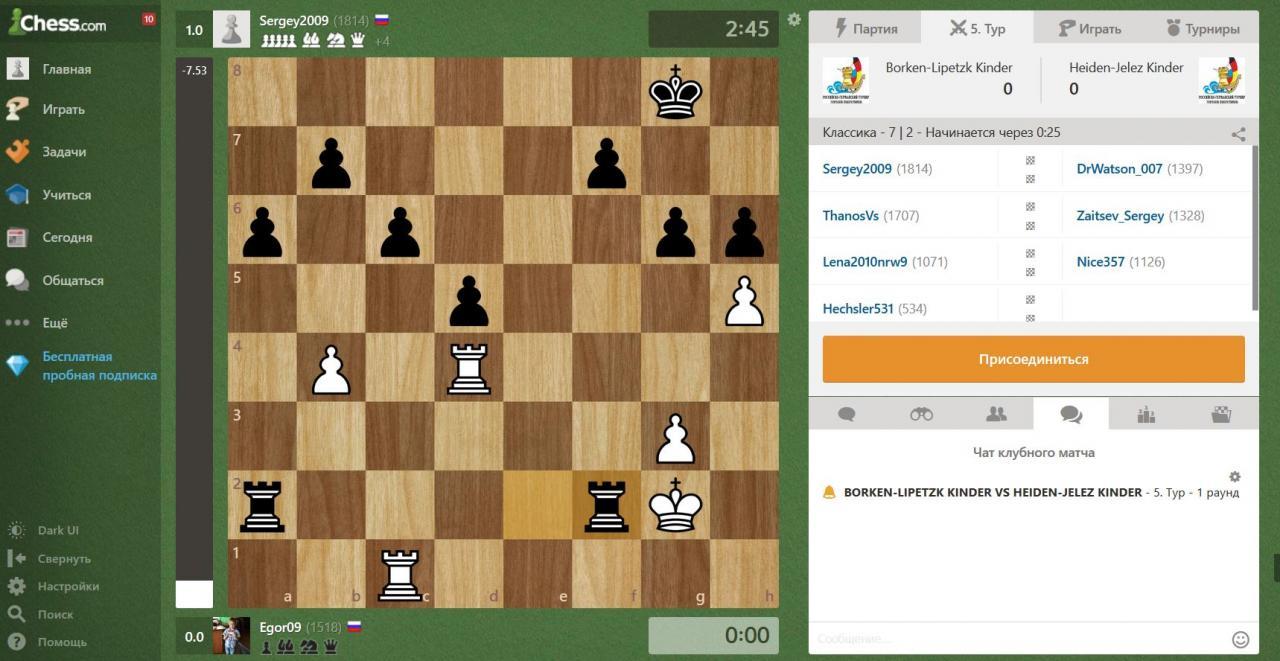Screen dimensions: 1280x661
Task: Select the 5. Тур tab
Action: (977, 29)
